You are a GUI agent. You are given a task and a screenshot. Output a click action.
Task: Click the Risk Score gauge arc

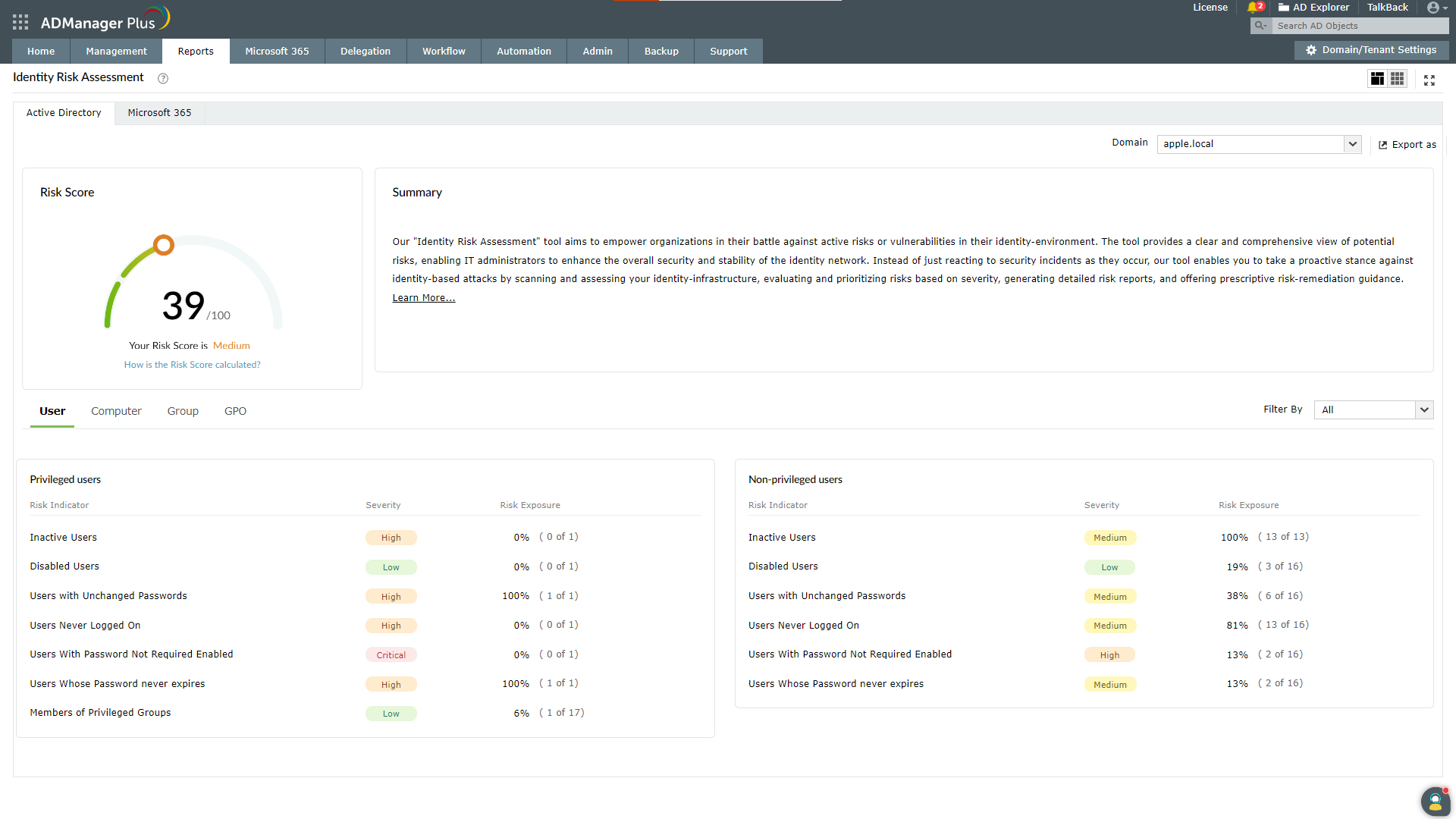[x=164, y=244]
